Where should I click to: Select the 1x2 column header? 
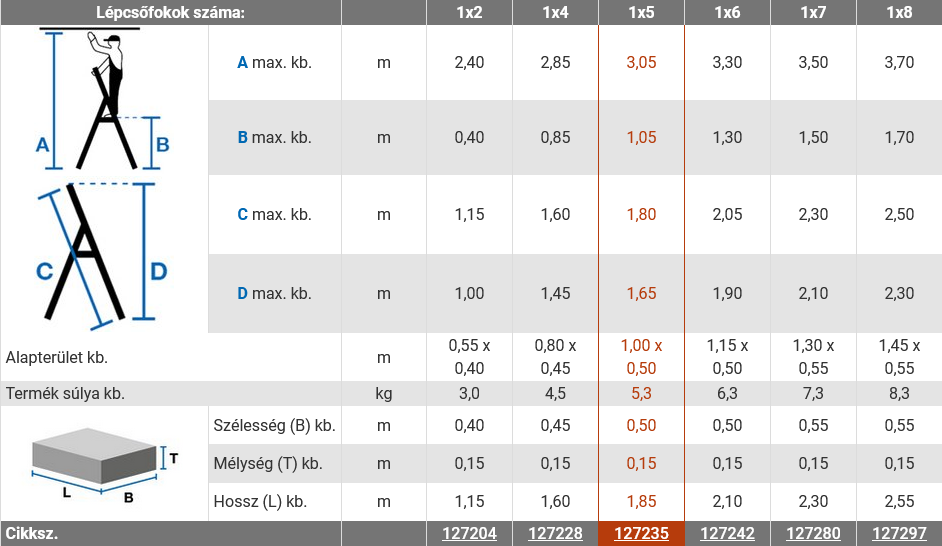pyautogui.click(x=469, y=13)
